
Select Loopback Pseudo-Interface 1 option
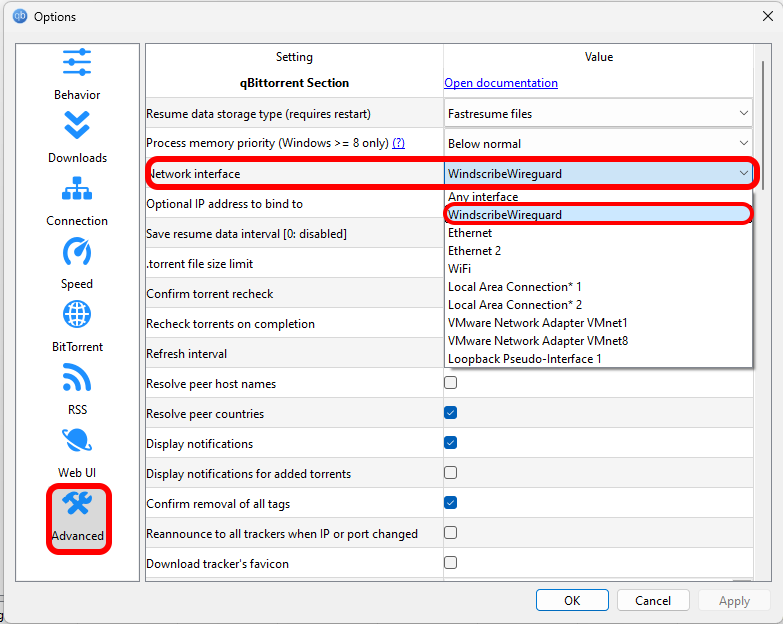tap(598, 358)
